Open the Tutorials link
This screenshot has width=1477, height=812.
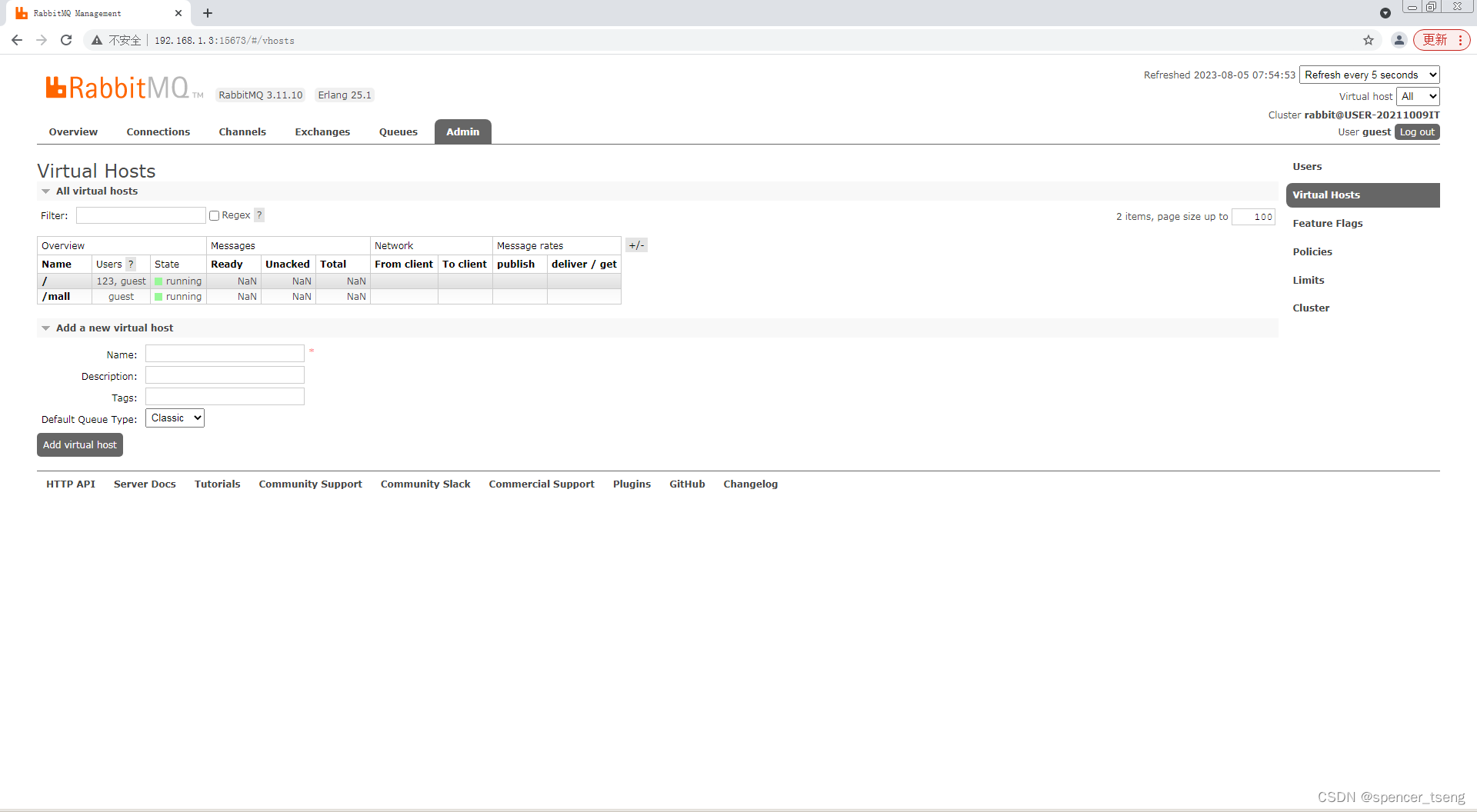coord(217,484)
